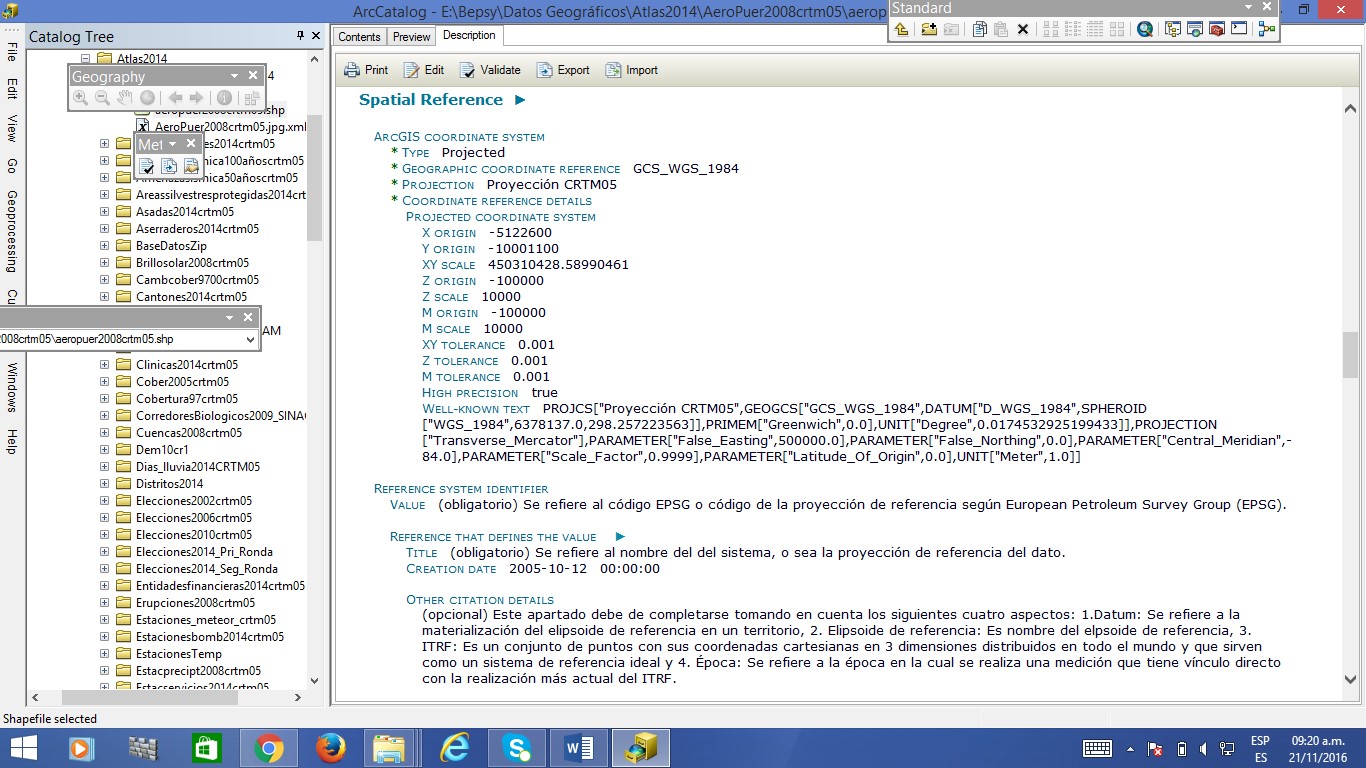Click the Delete icon in Standard toolbar
This screenshot has width=1366, height=768.
1023,29
